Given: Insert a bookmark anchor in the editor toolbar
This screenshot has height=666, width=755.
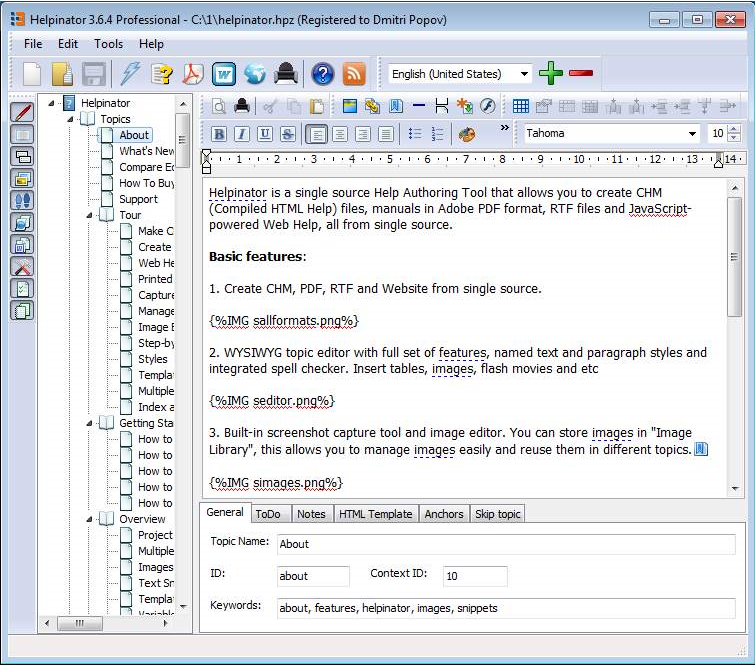Looking at the screenshot, I should [396, 106].
